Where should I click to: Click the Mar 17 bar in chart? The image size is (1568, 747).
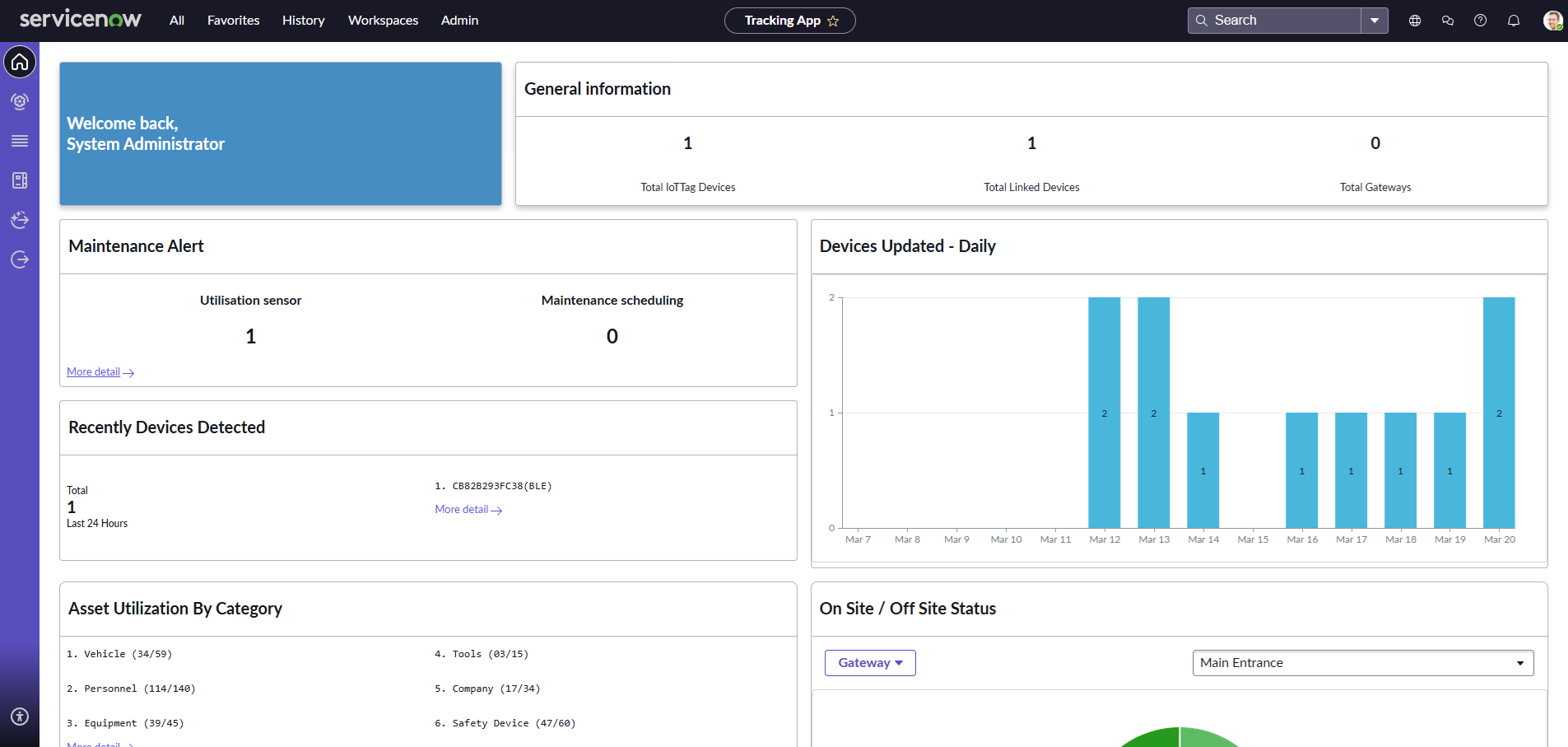coord(1351,470)
